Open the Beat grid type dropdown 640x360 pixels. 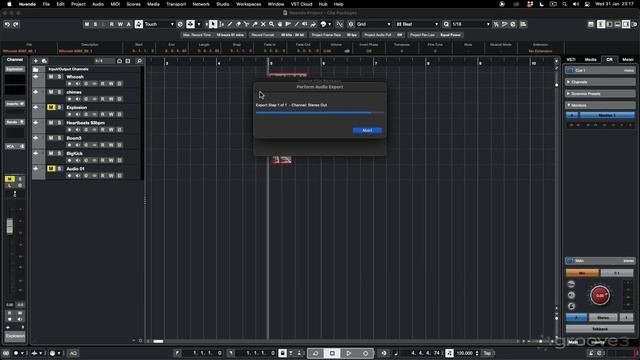pos(417,24)
